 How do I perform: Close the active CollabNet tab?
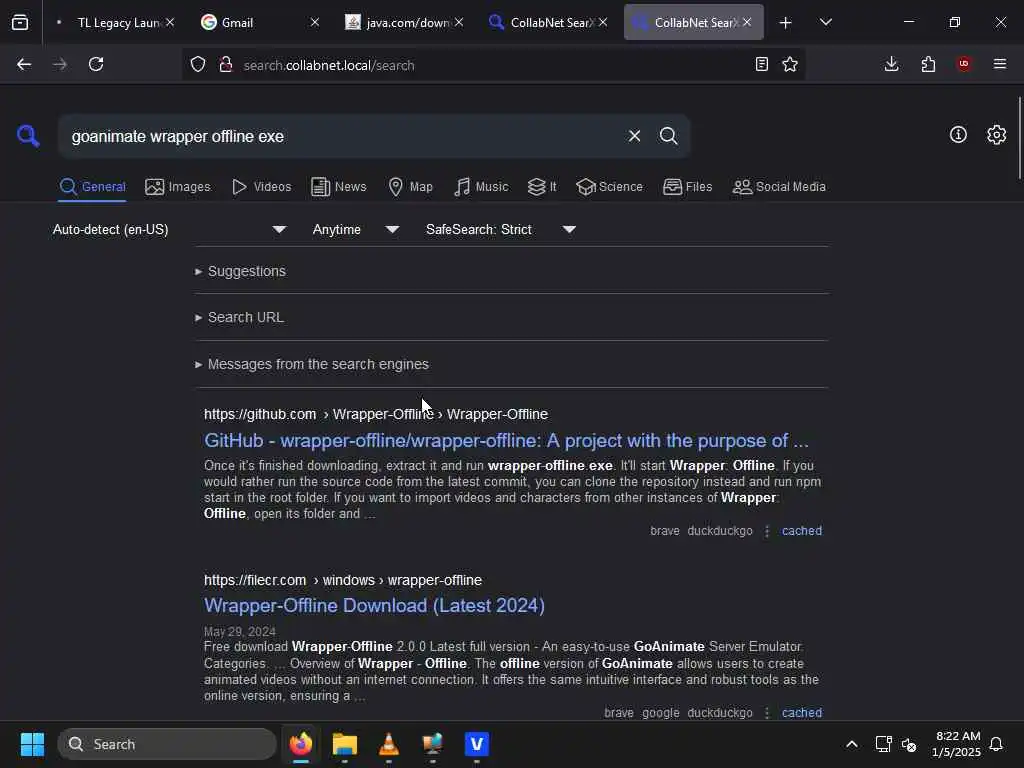click(x=746, y=22)
